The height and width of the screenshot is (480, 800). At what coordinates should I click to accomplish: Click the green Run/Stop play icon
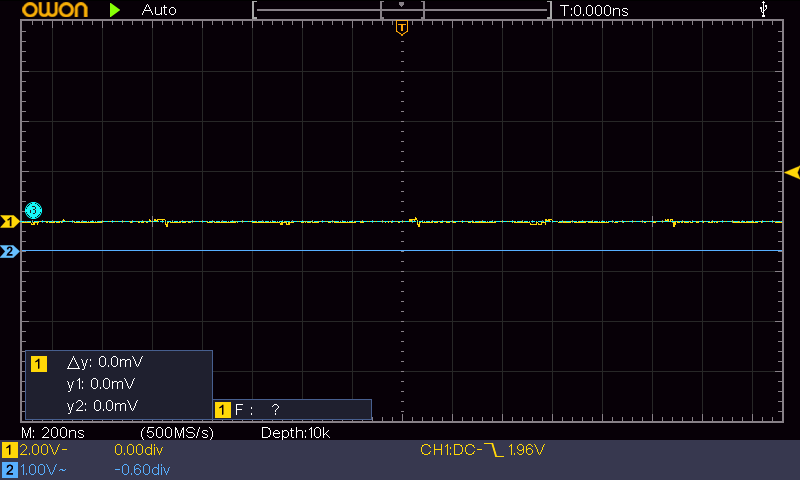click(115, 10)
